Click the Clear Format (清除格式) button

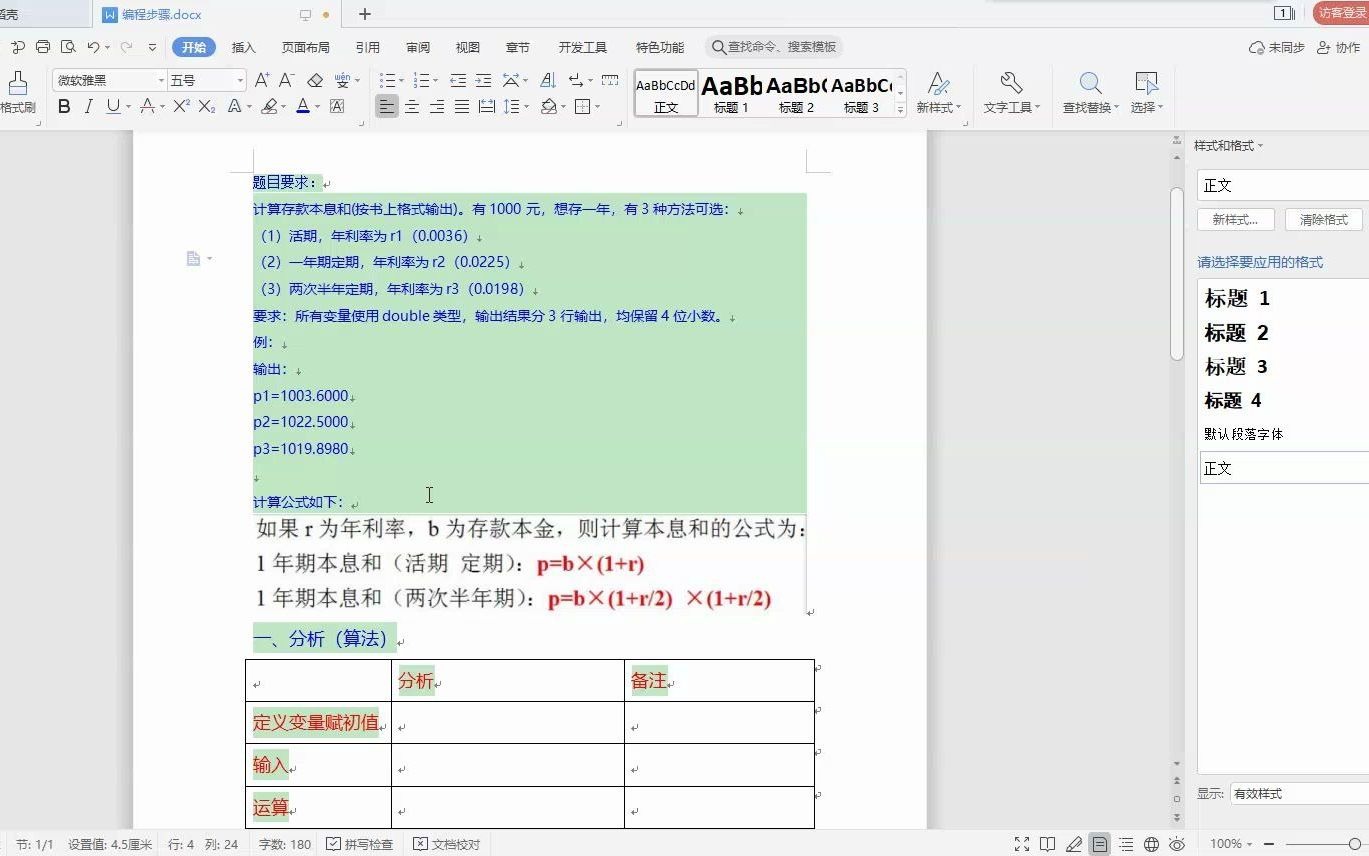pyautogui.click(x=1323, y=219)
